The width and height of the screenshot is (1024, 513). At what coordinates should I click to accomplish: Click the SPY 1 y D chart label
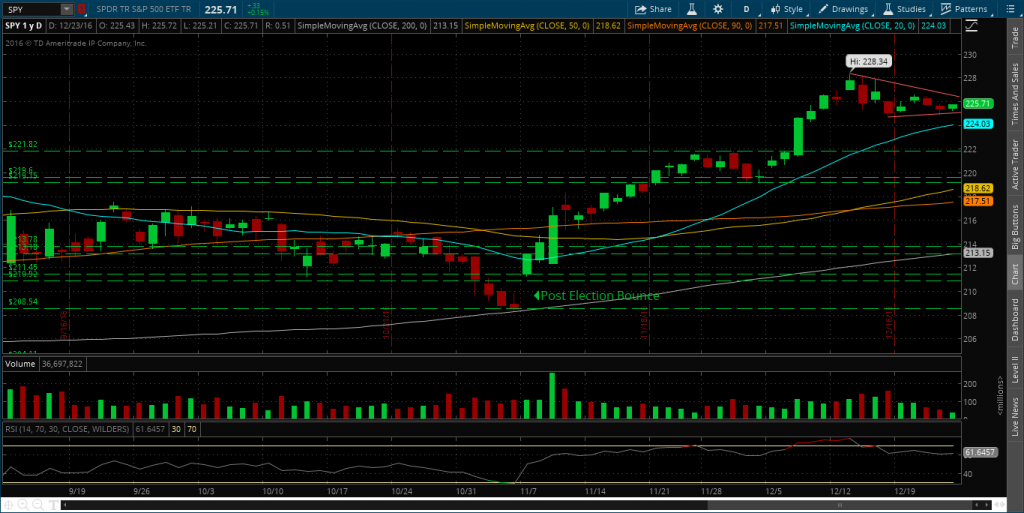[x=24, y=25]
